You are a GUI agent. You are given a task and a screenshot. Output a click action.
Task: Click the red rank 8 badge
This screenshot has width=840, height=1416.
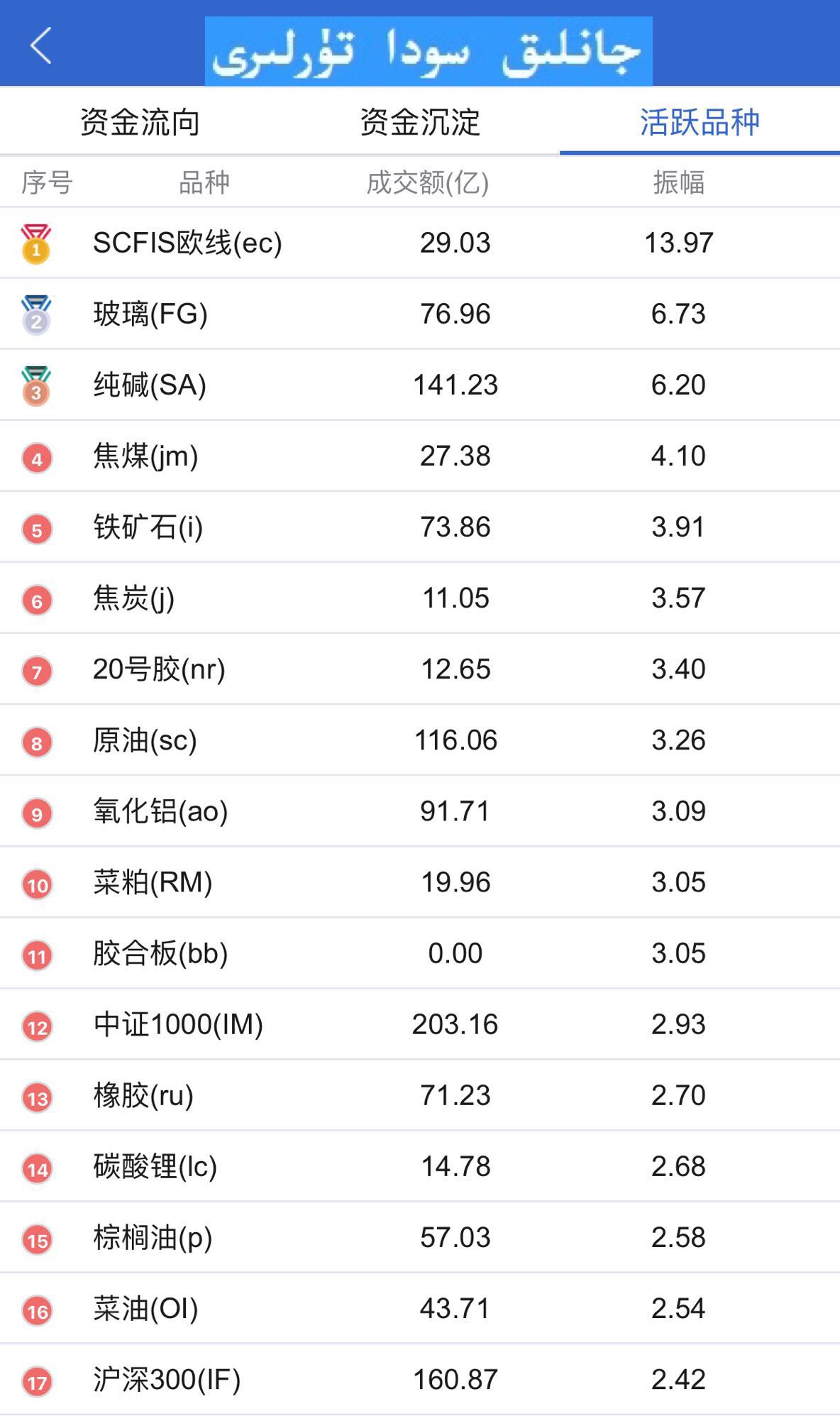pos(37,742)
